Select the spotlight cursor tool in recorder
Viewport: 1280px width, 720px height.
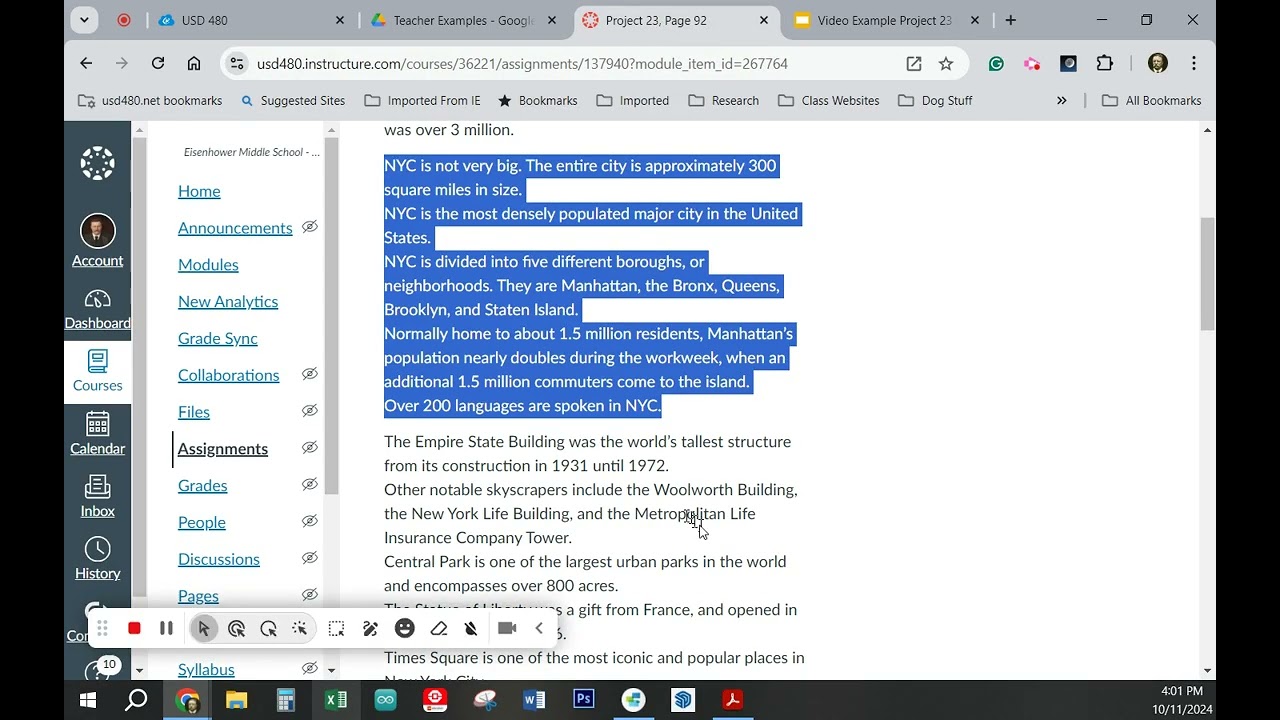pyautogui.click(x=299, y=628)
